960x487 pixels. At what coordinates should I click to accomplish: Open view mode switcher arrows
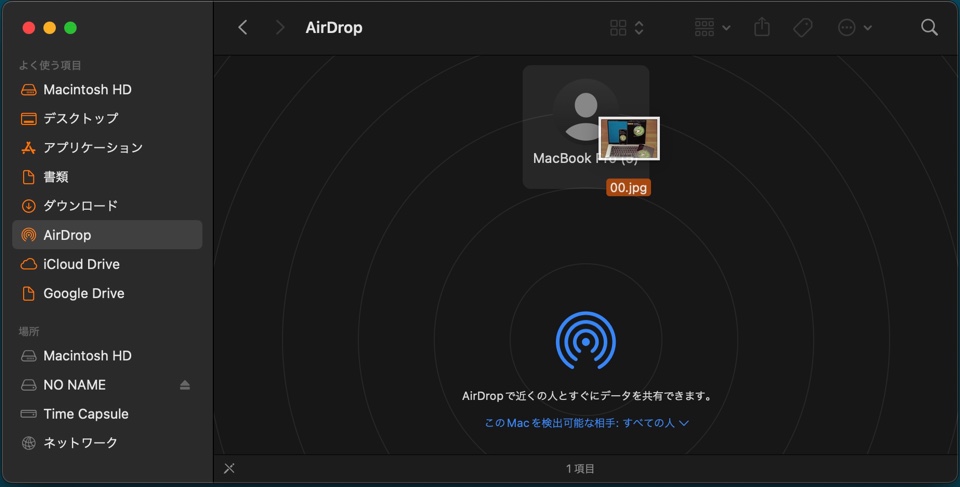tap(639, 28)
